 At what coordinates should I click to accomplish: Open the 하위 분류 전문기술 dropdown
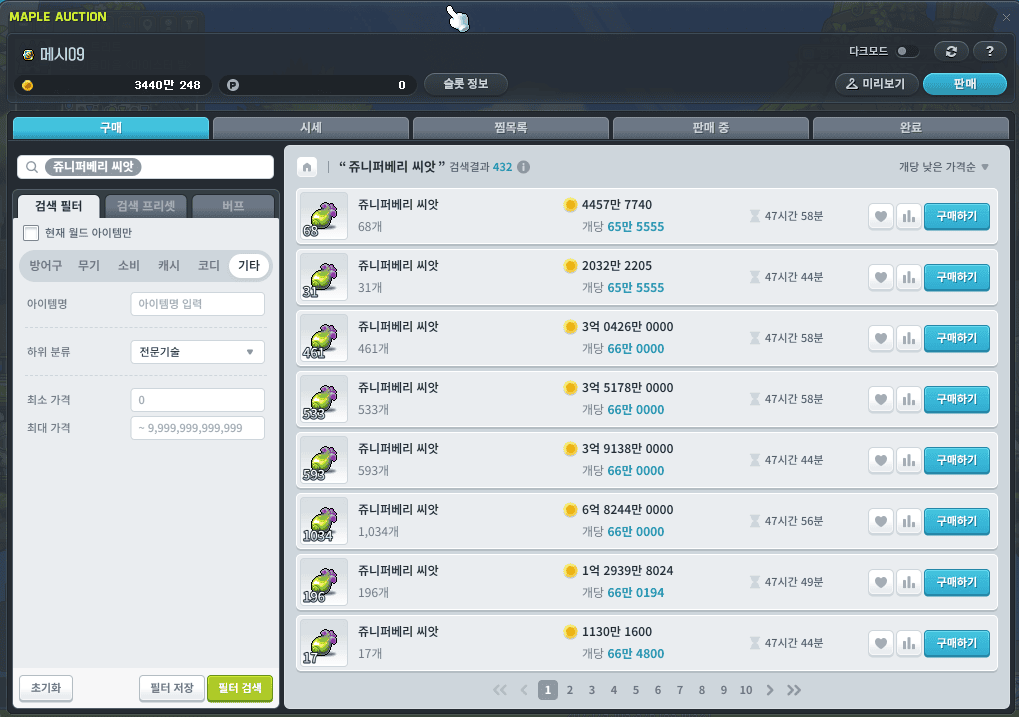(x=198, y=352)
